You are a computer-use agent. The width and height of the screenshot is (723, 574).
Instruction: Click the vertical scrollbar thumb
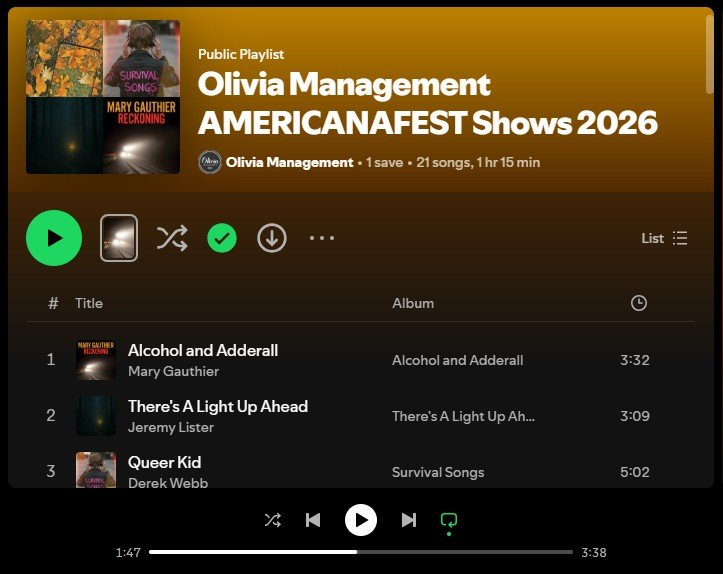709,54
